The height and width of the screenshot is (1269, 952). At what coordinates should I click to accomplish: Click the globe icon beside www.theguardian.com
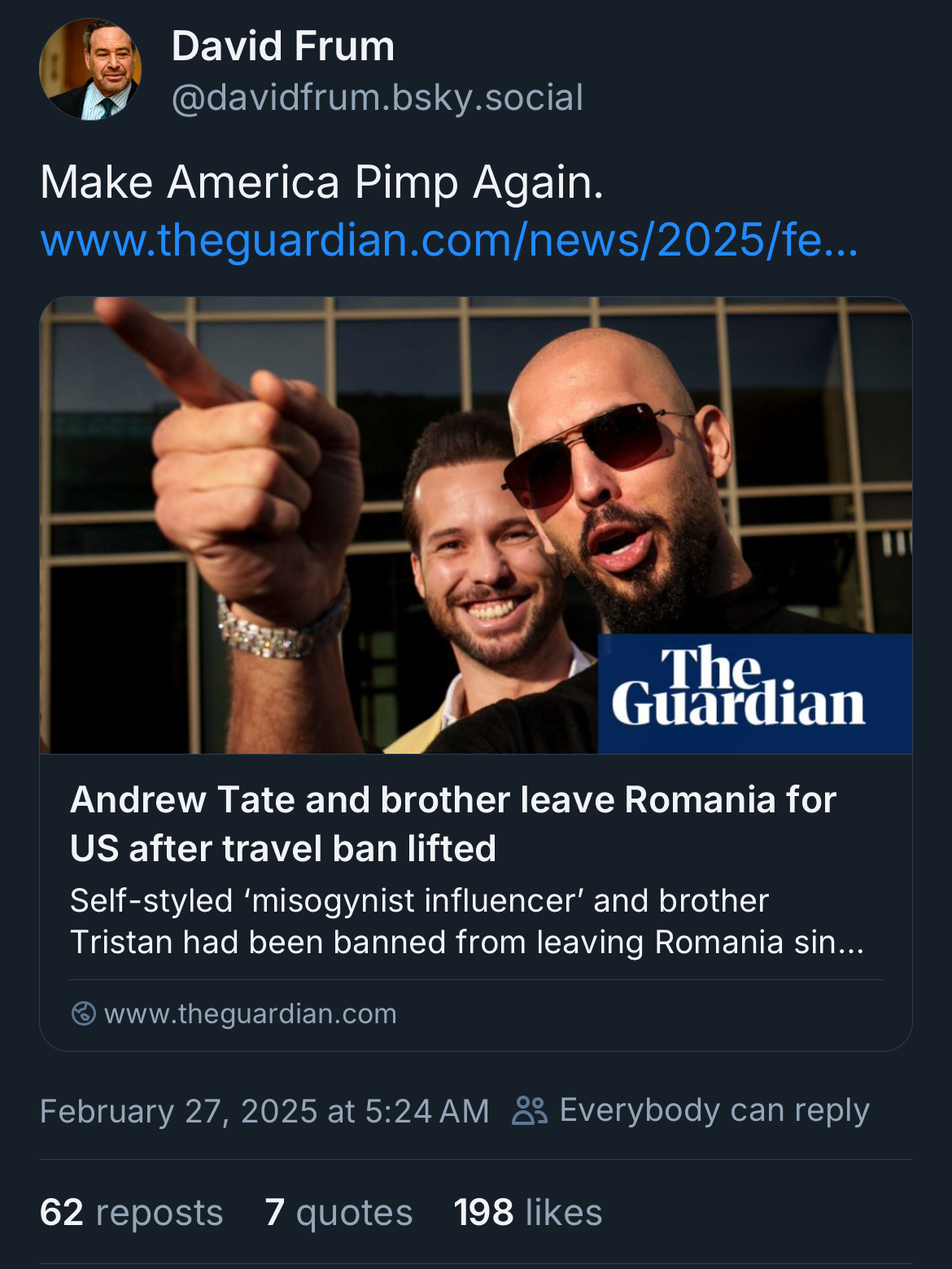click(x=84, y=1013)
